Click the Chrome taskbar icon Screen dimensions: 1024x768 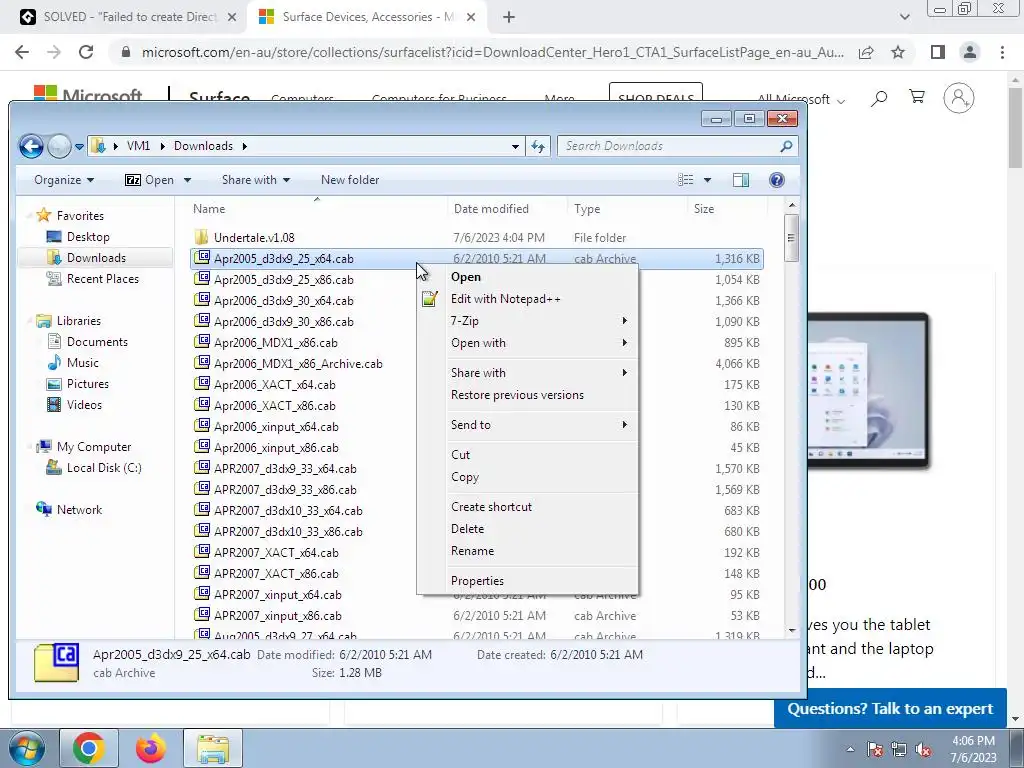coord(89,748)
